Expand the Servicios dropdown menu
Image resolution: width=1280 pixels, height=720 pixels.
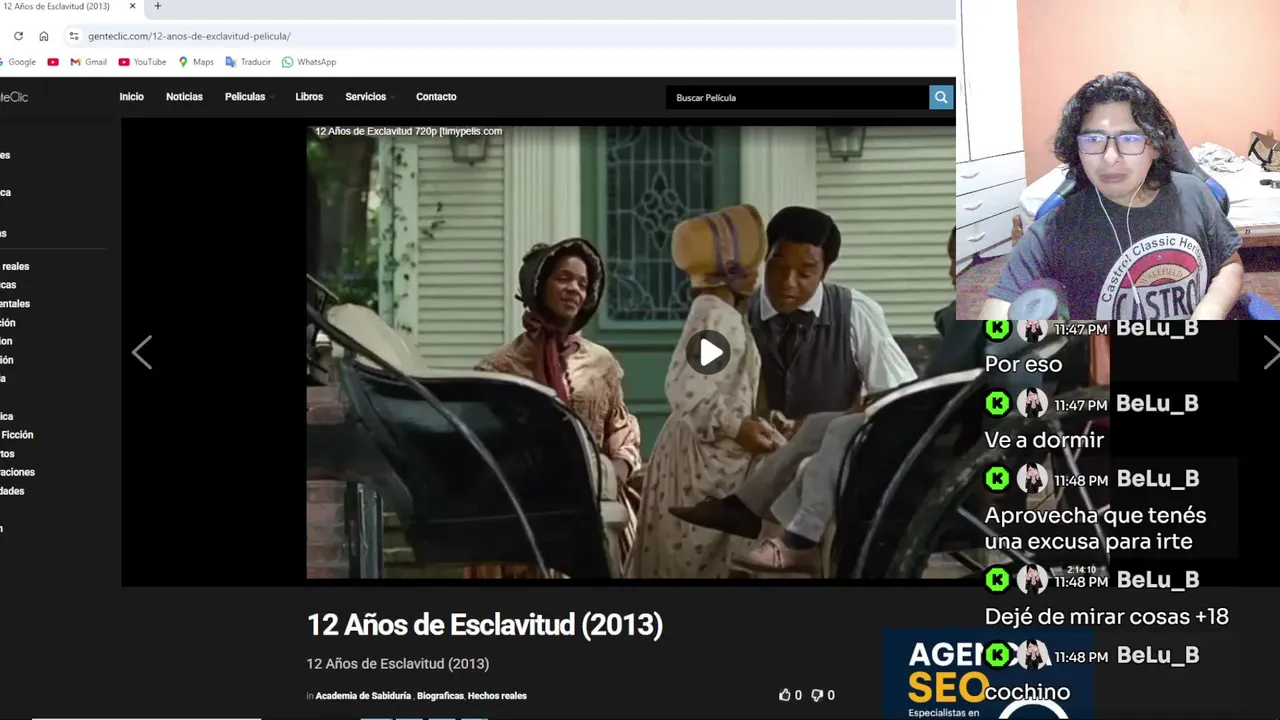pyautogui.click(x=370, y=97)
